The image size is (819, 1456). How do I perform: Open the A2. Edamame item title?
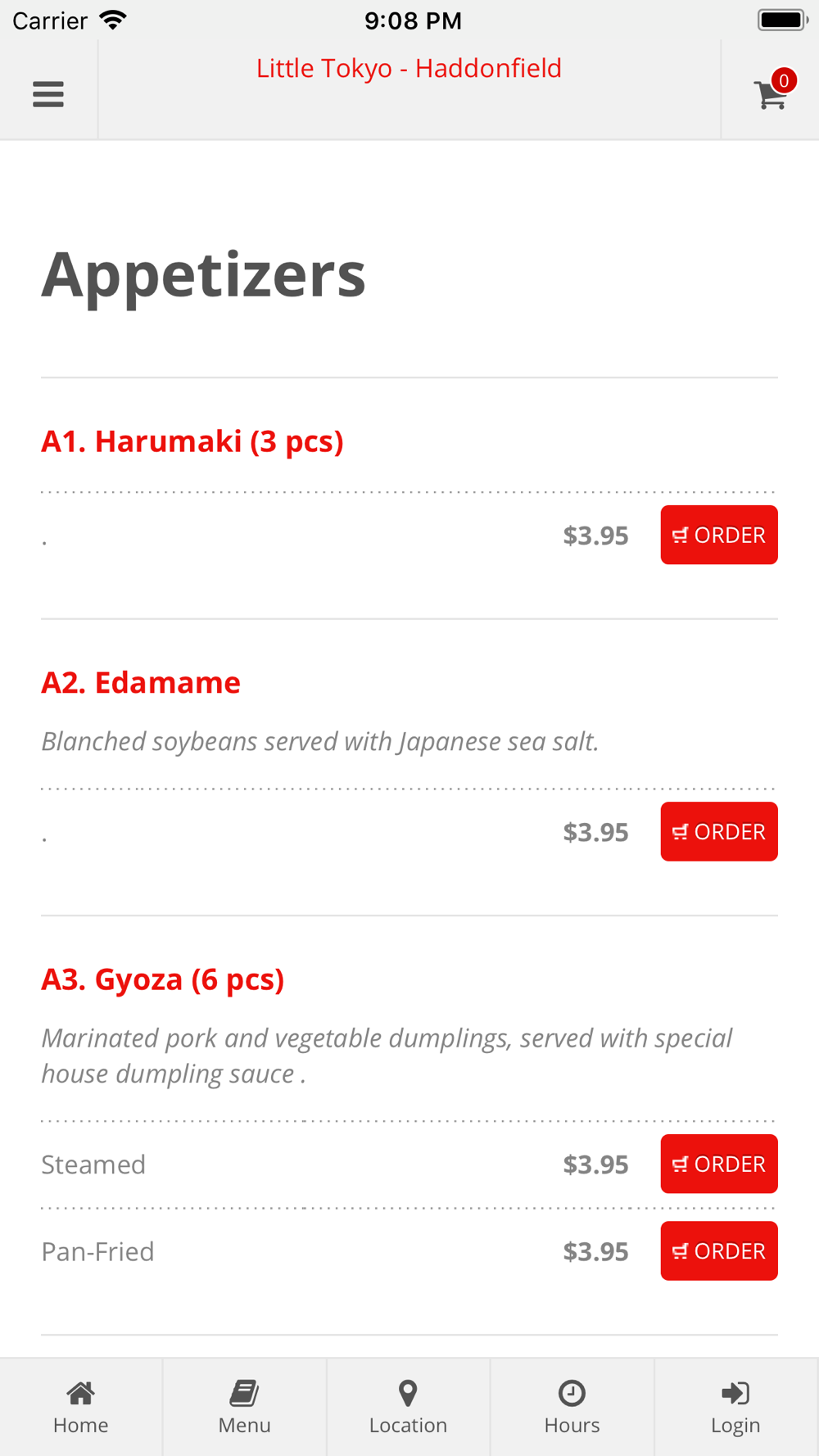pos(141,682)
